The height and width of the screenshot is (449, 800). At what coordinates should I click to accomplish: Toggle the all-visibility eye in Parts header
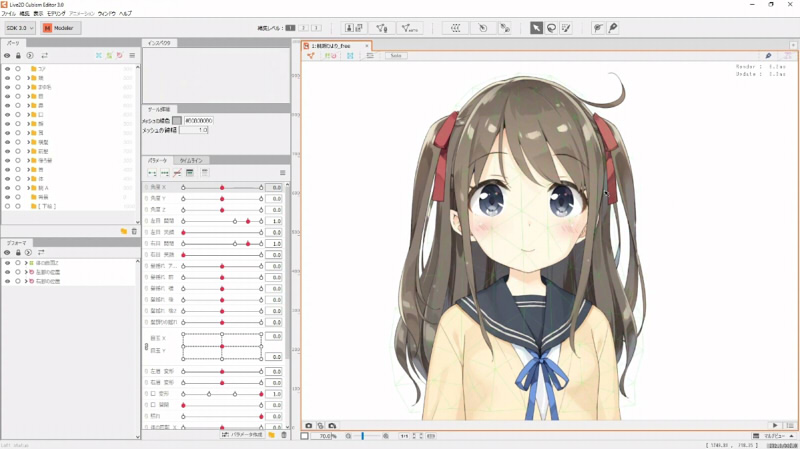[7, 55]
